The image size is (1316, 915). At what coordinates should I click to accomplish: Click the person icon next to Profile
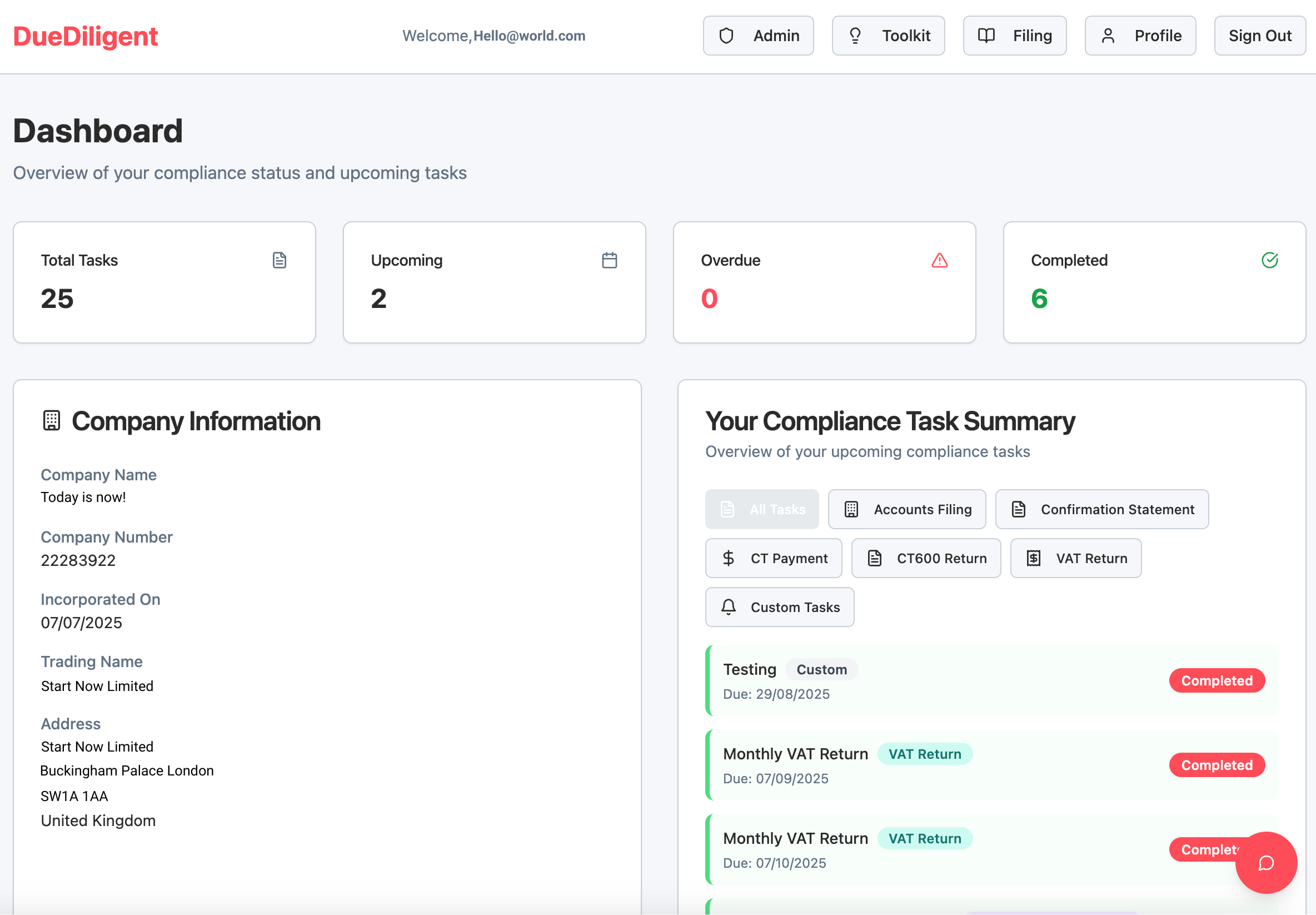[1108, 35]
